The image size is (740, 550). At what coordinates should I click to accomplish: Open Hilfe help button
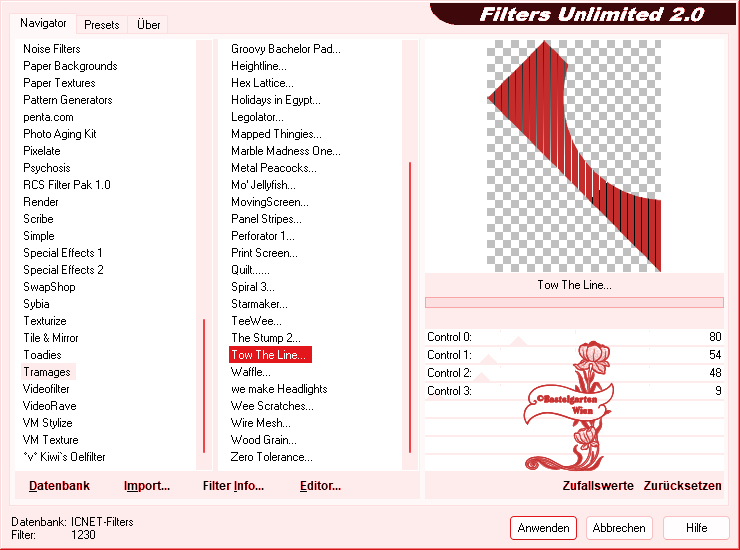[x=696, y=528]
